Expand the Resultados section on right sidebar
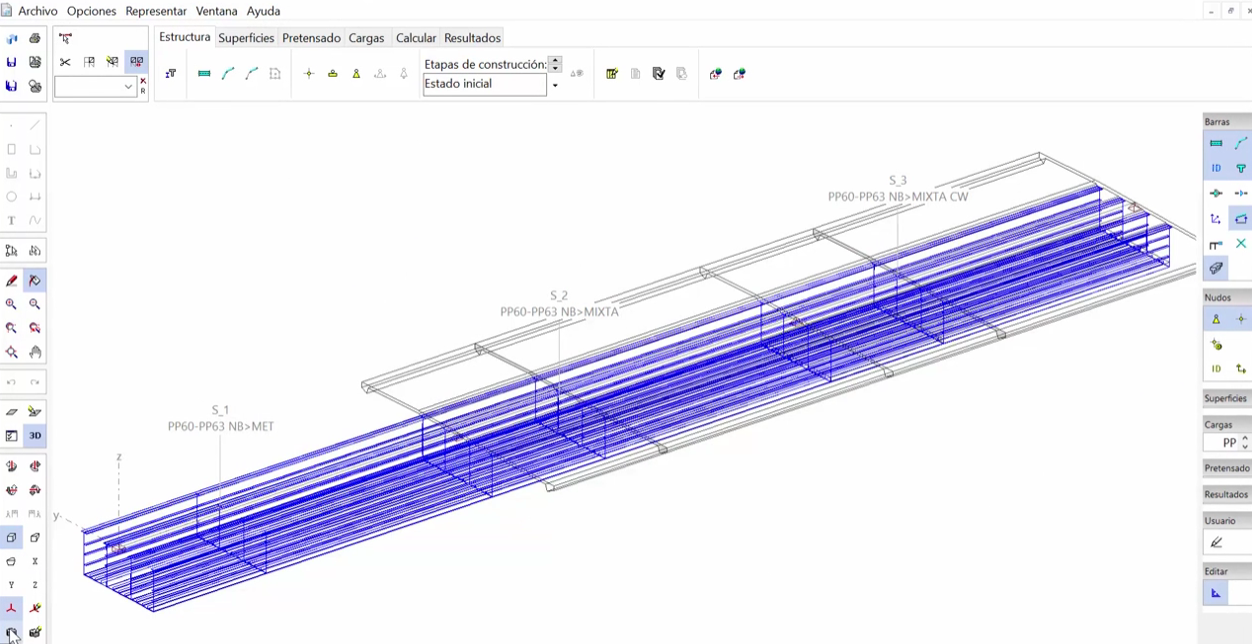 pyautogui.click(x=1226, y=494)
